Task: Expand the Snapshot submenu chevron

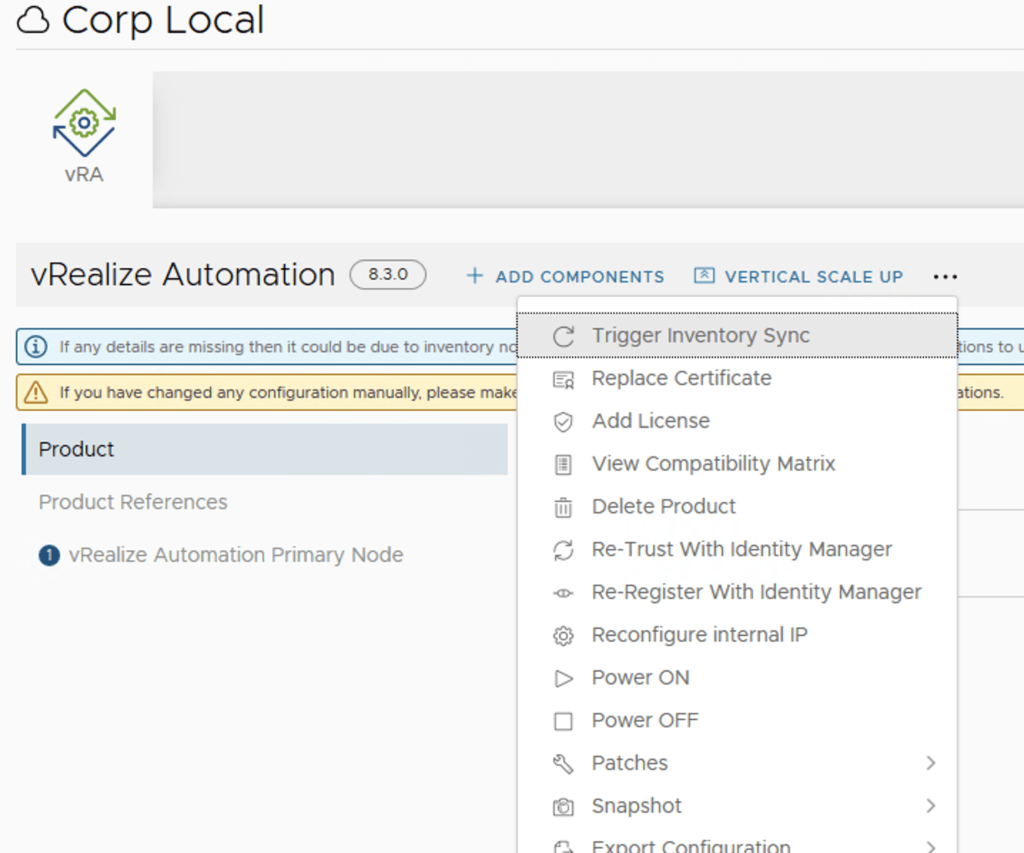Action: point(931,806)
